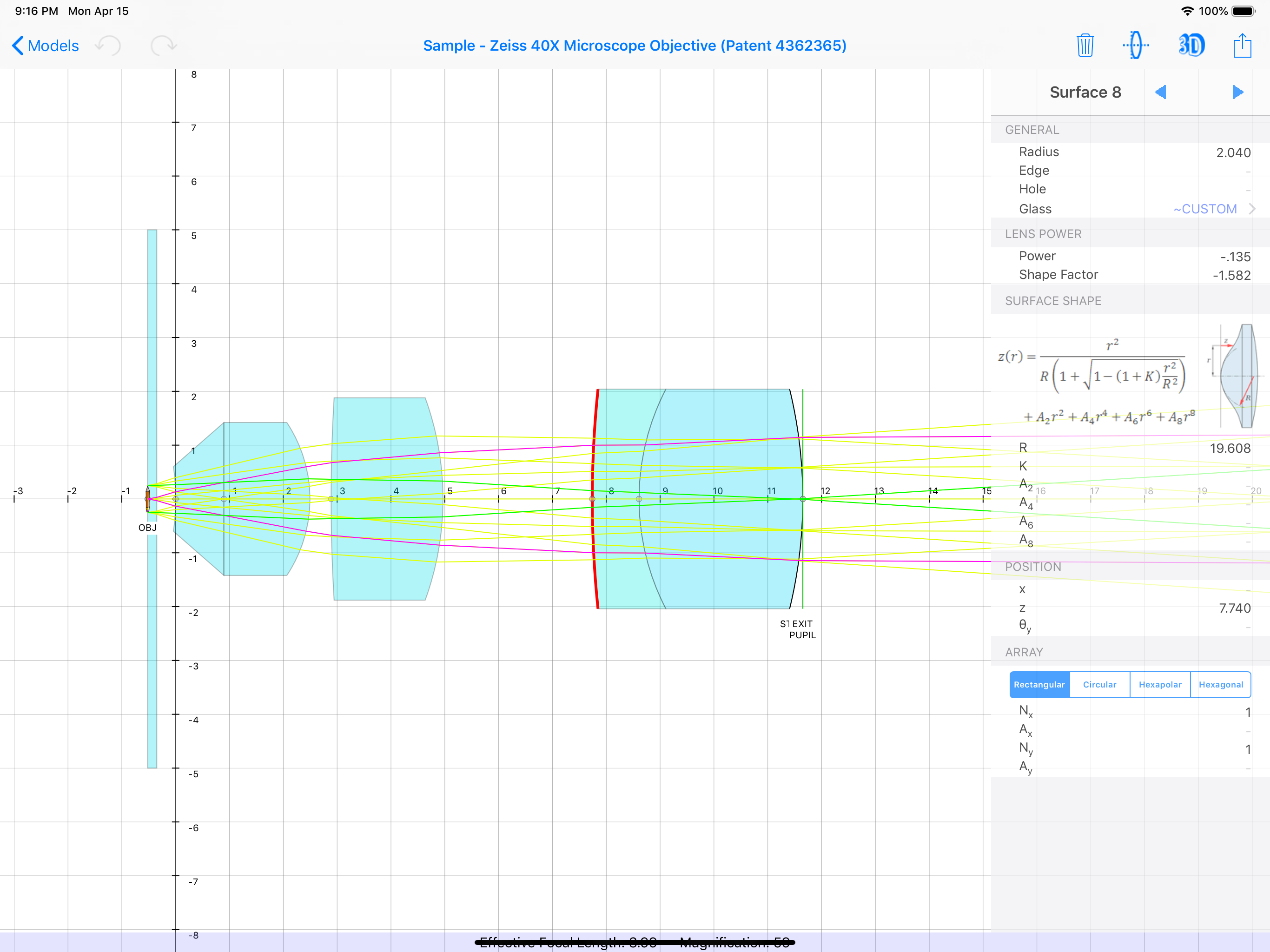Tap the Surface 8 title
Viewport: 1270px width, 952px height.
click(x=1085, y=92)
